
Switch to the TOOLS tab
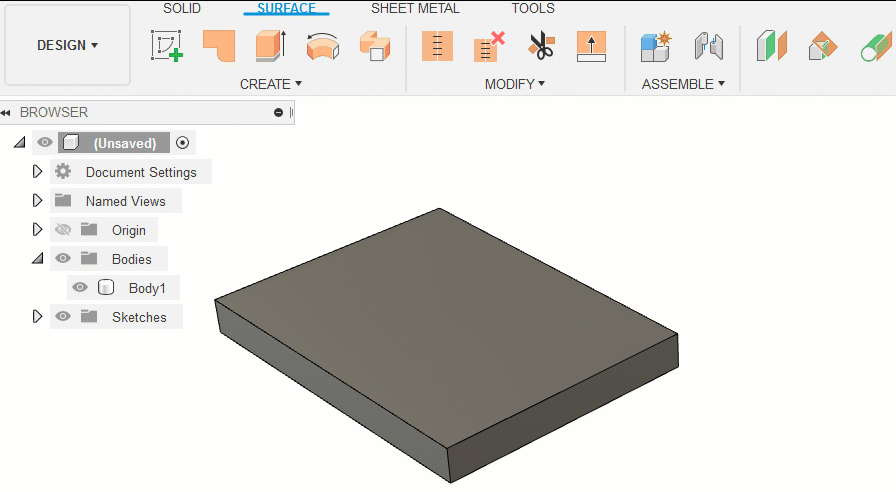(x=533, y=8)
